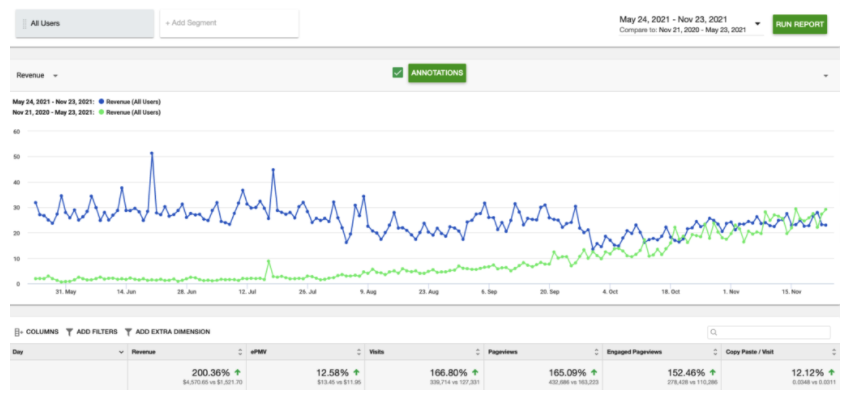Click the table search field
Screen dimensions: 852x399
769,332
